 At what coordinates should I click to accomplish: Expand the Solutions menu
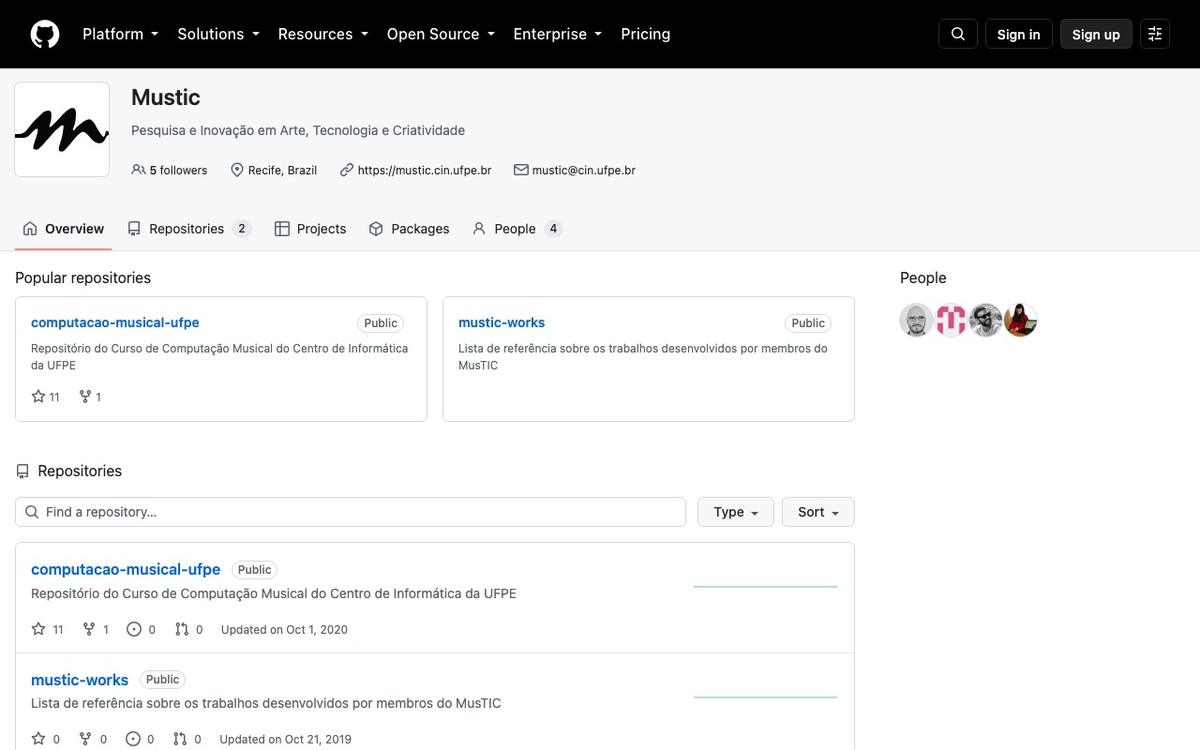click(218, 34)
